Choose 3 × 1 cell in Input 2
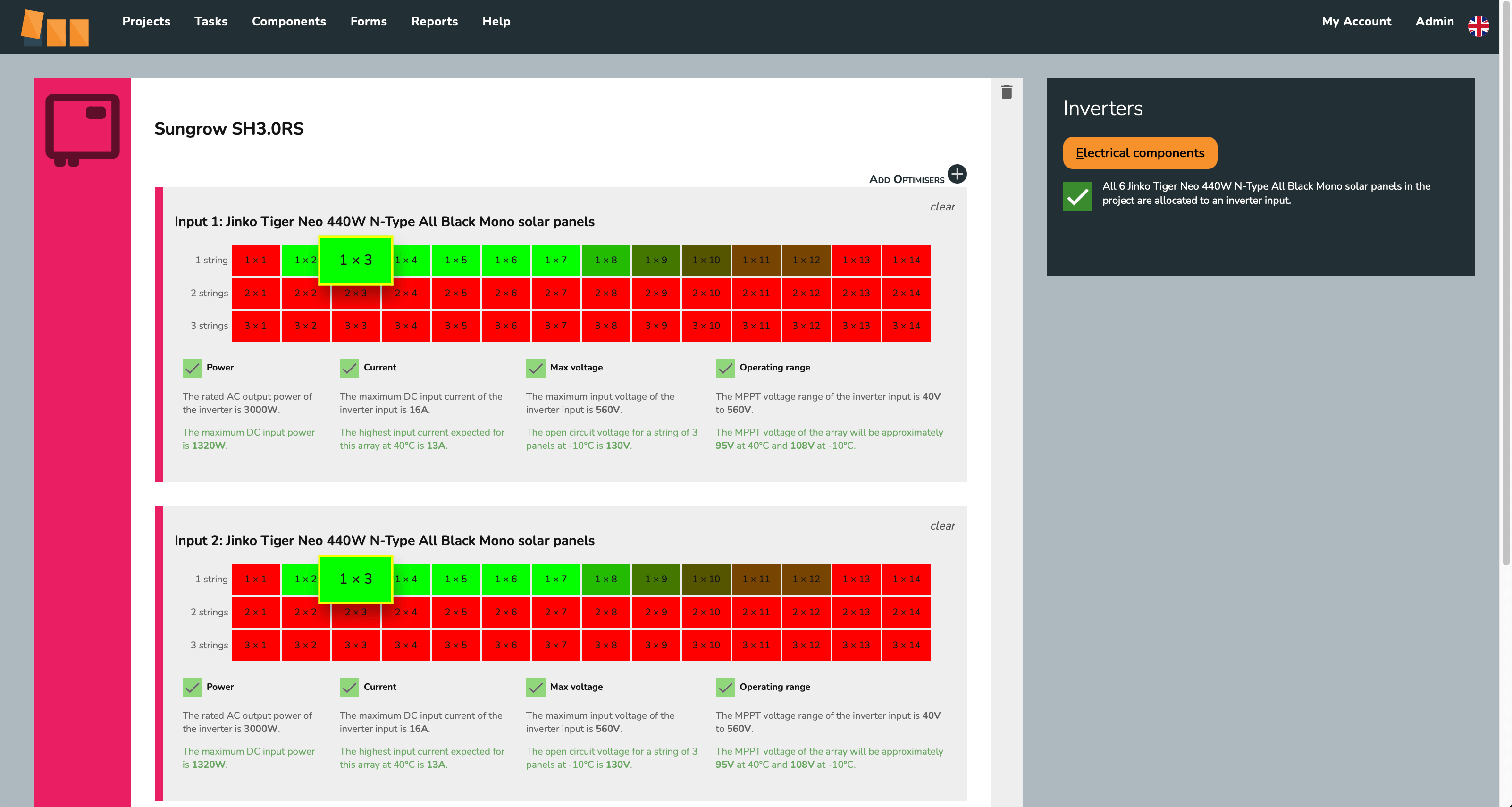Viewport: 1512px width, 807px height. click(255, 645)
